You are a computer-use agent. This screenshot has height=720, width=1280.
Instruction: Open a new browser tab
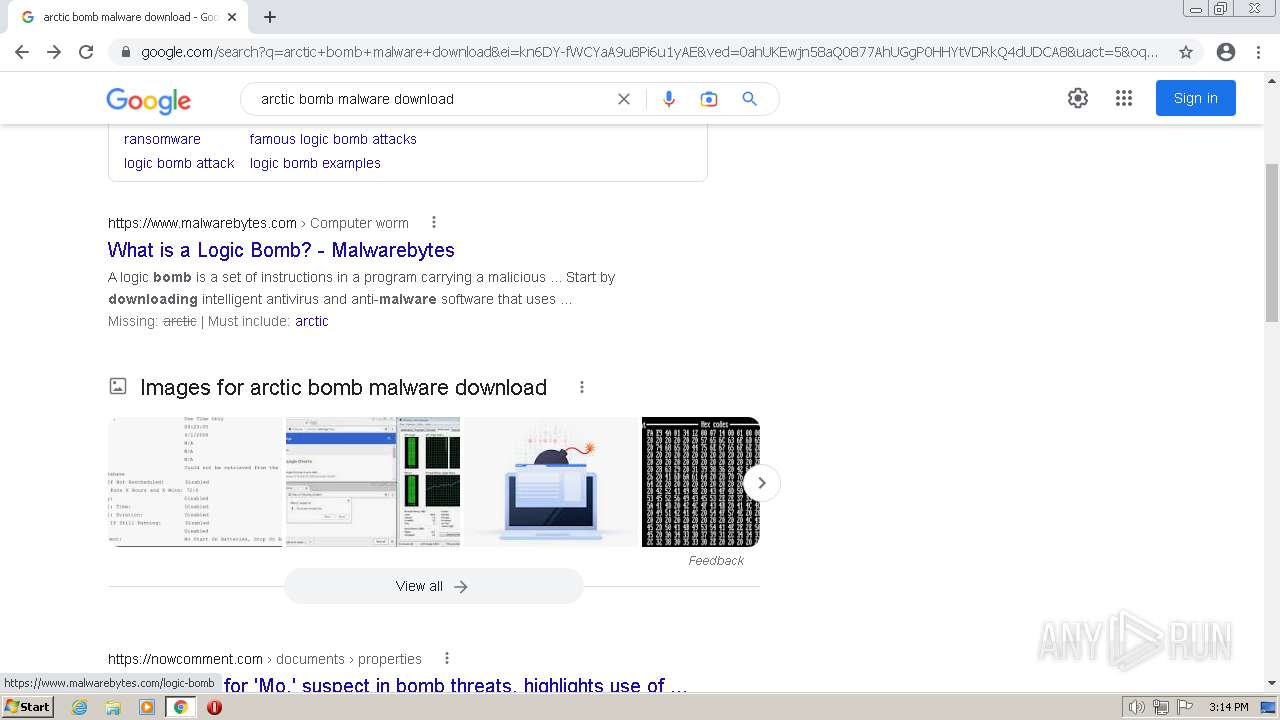(x=270, y=17)
